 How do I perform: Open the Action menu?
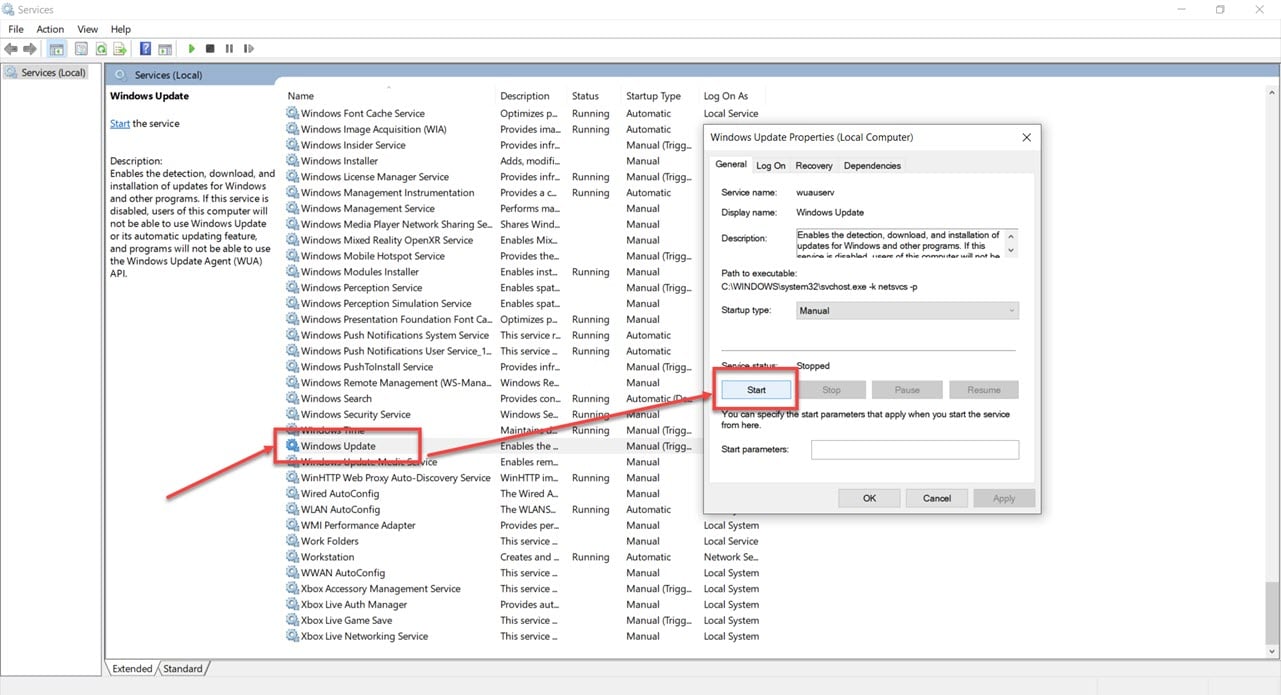50,29
